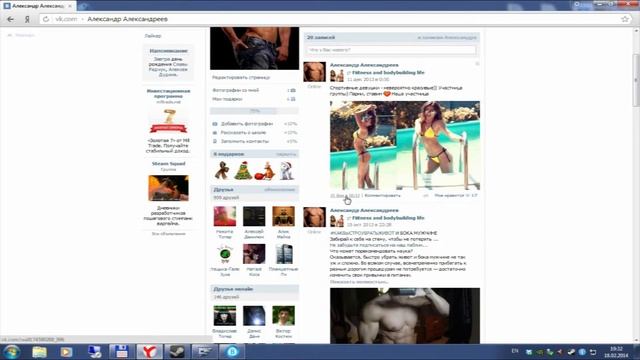Open the Инвестиционная программа ad

coord(169,93)
